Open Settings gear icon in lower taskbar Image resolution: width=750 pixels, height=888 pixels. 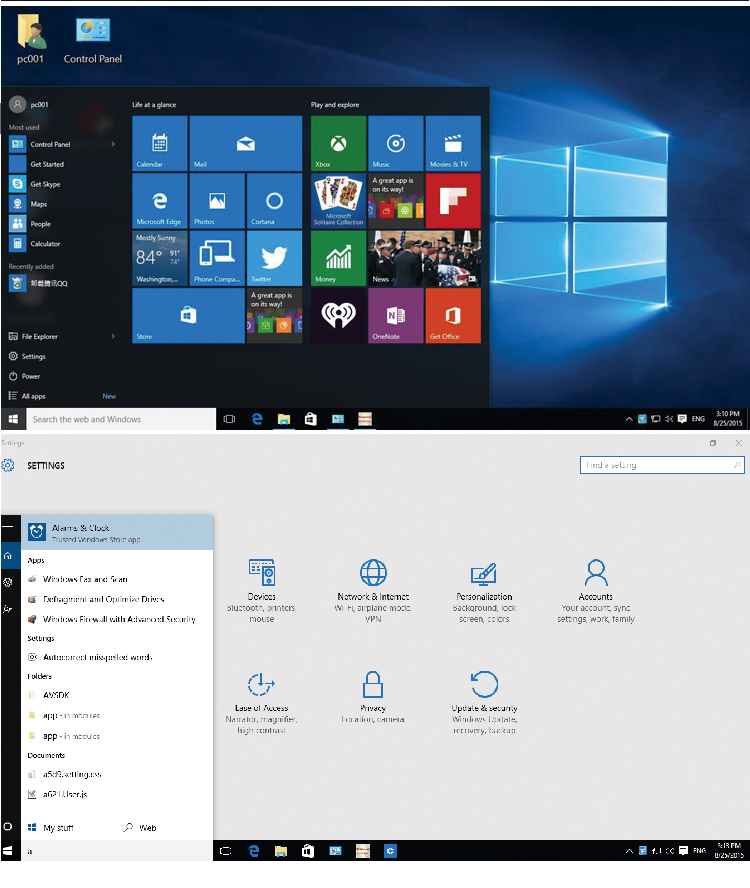pos(390,851)
